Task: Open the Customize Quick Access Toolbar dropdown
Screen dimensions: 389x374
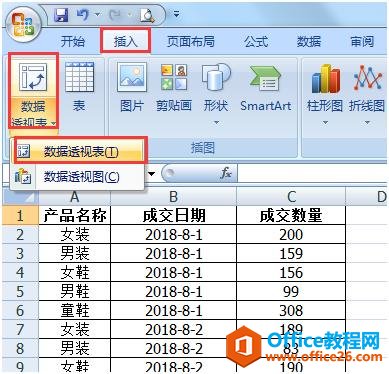Action: pos(176,14)
